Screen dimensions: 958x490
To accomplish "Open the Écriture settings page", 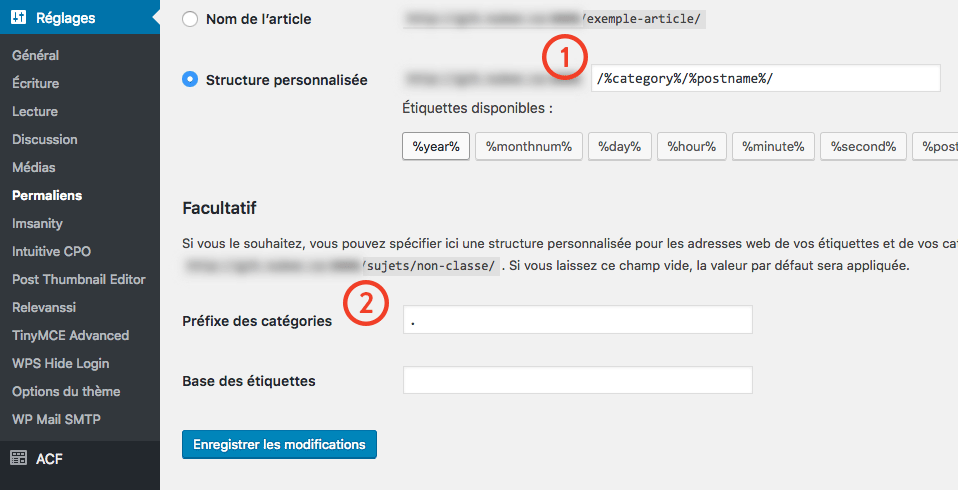I will pos(36,83).
